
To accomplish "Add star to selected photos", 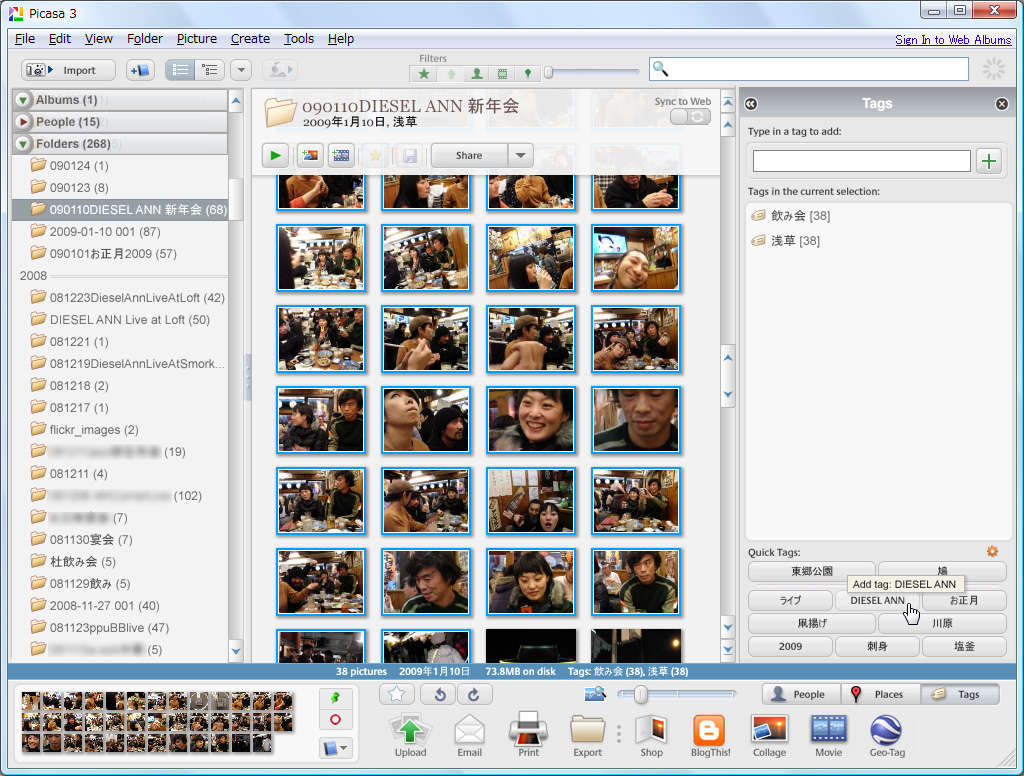I will click(x=396, y=694).
